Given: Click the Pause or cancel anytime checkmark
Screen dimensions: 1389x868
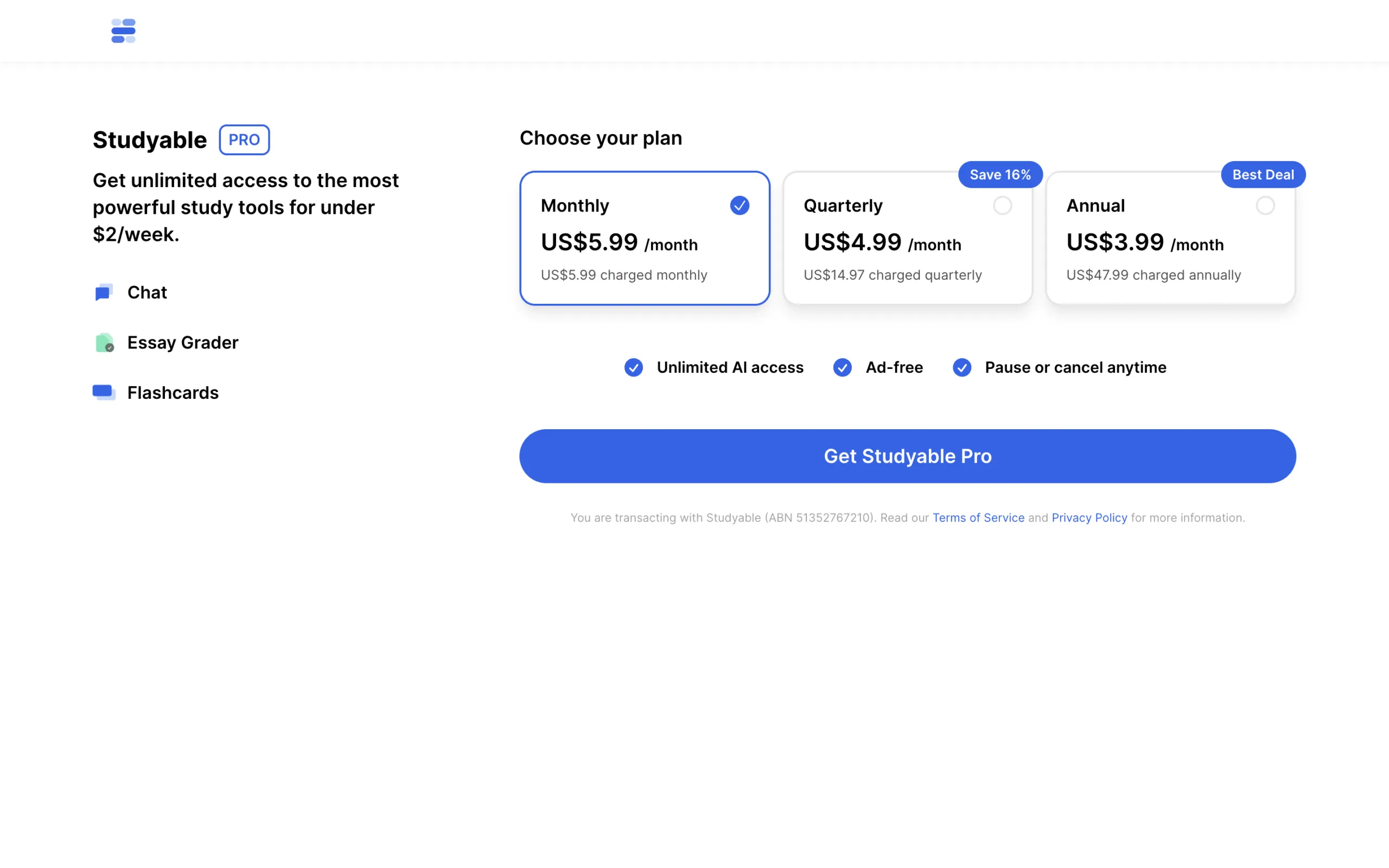Looking at the screenshot, I should pyautogui.click(x=962, y=367).
